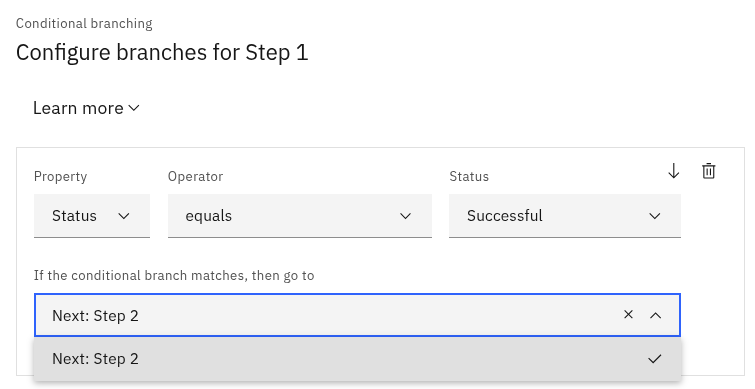Expand the Learn more section

click(x=86, y=108)
